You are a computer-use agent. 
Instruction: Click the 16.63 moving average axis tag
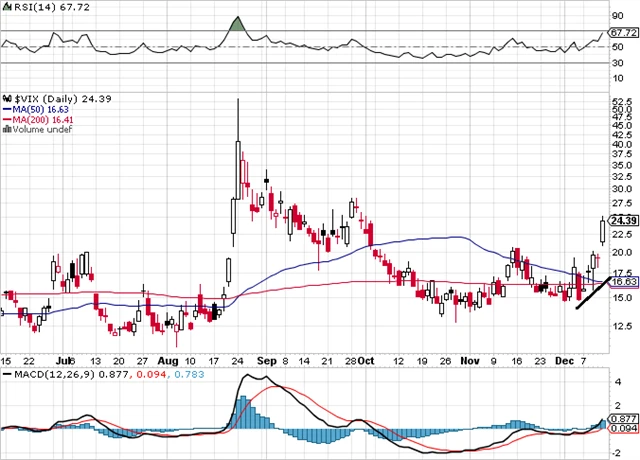coord(624,283)
